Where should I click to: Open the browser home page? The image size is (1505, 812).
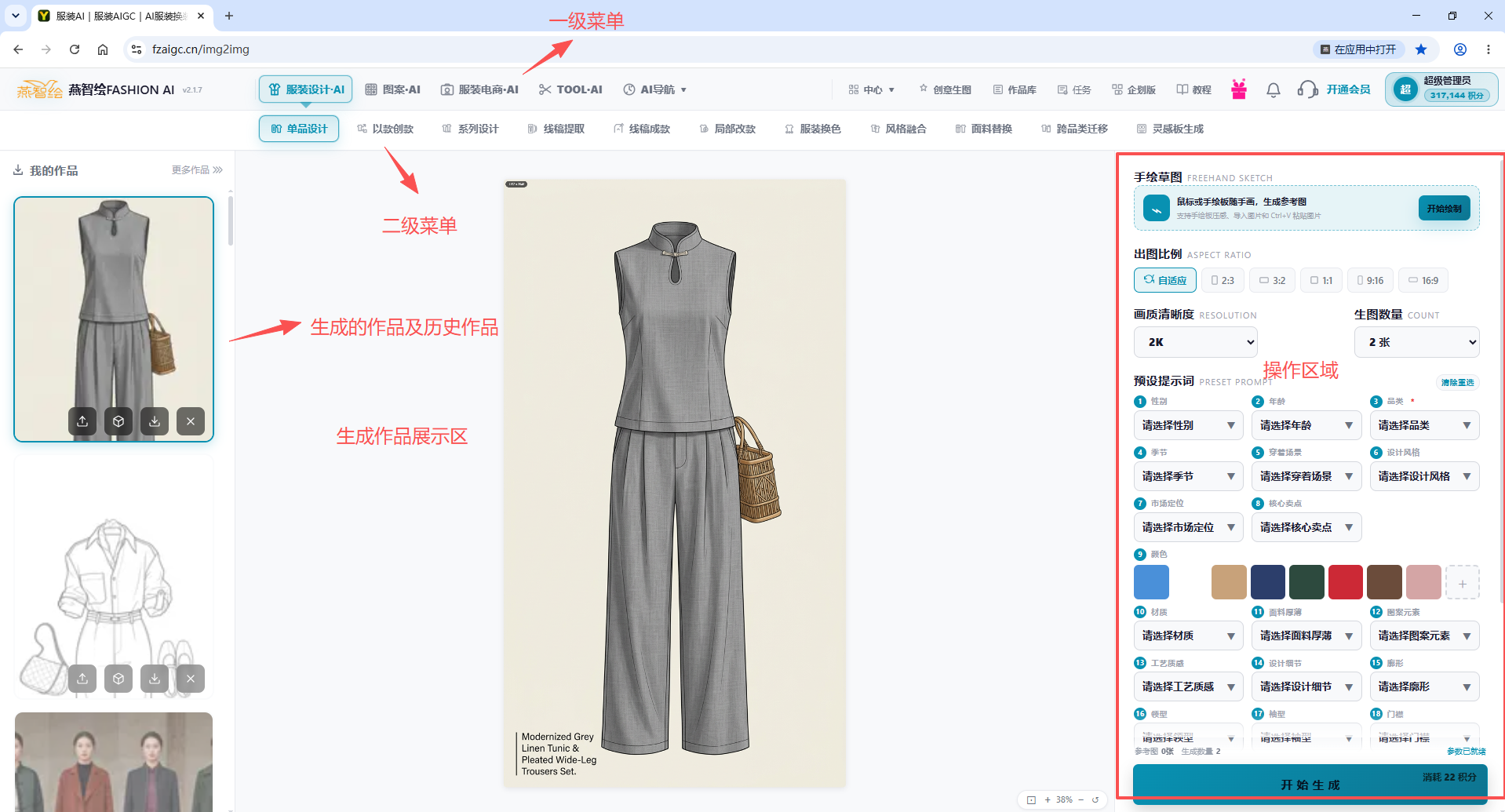tap(103, 49)
